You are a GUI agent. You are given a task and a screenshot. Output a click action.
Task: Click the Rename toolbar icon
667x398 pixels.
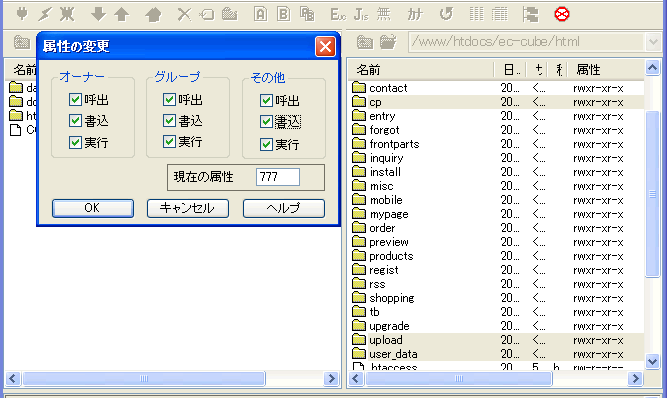[x=207, y=14]
